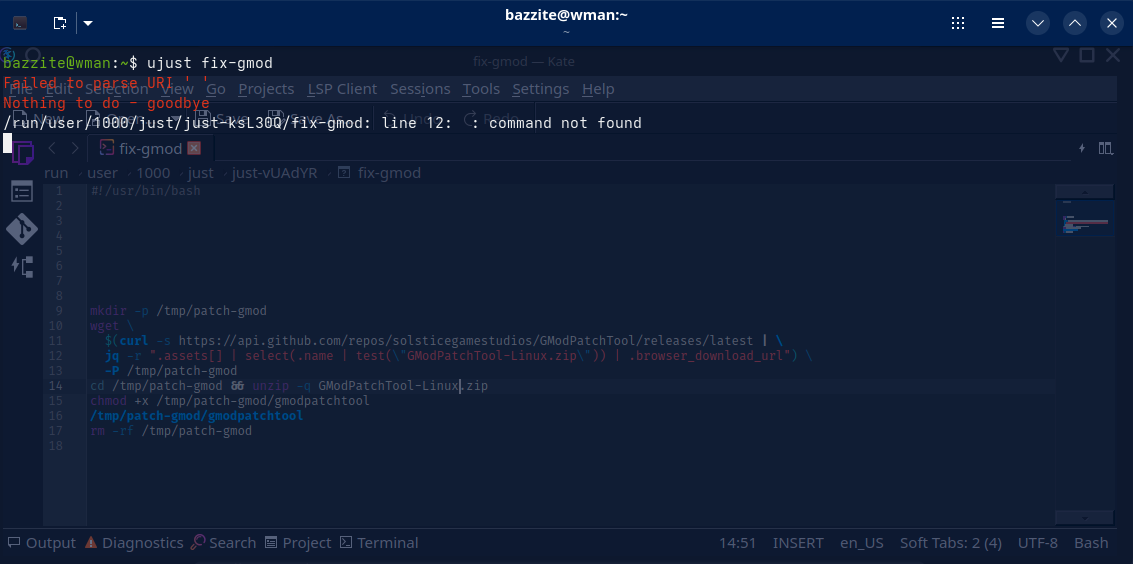
Task: Open Kate's Help menu
Action: [598, 89]
